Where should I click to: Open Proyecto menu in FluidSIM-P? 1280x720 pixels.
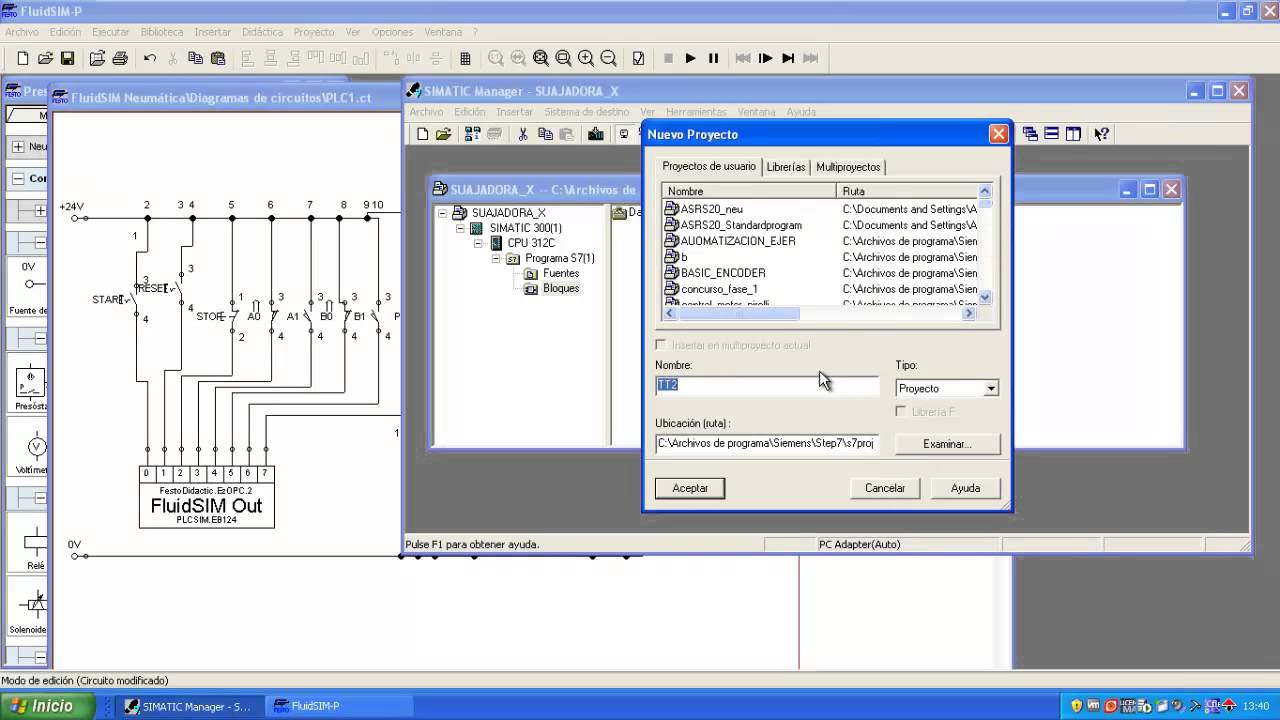(314, 32)
